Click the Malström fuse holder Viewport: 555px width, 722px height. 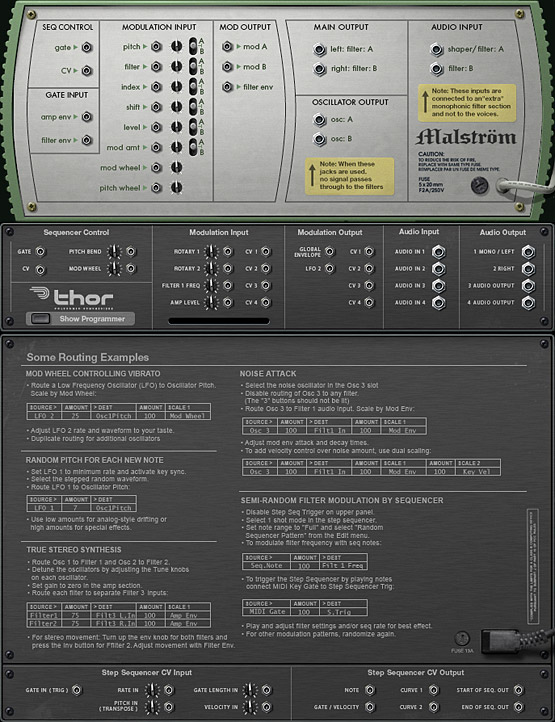click(x=479, y=186)
